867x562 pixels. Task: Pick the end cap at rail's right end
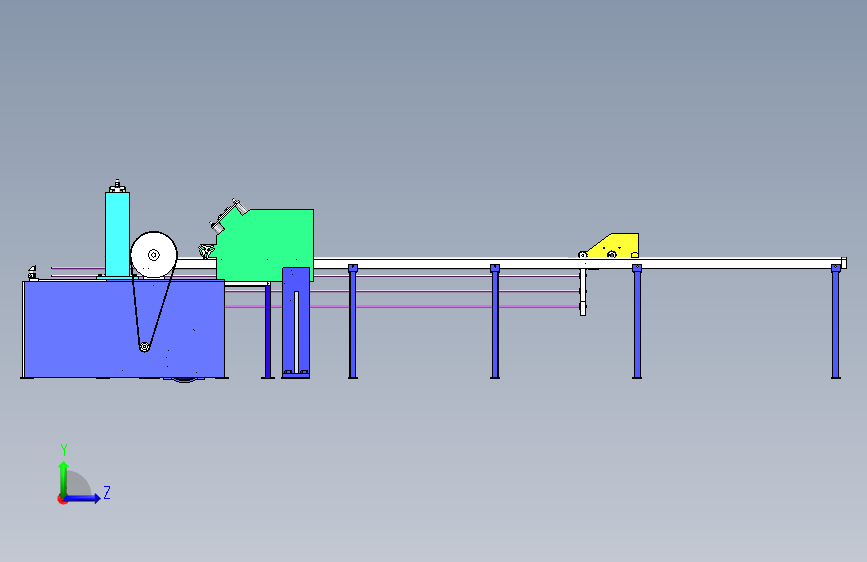coord(844,263)
